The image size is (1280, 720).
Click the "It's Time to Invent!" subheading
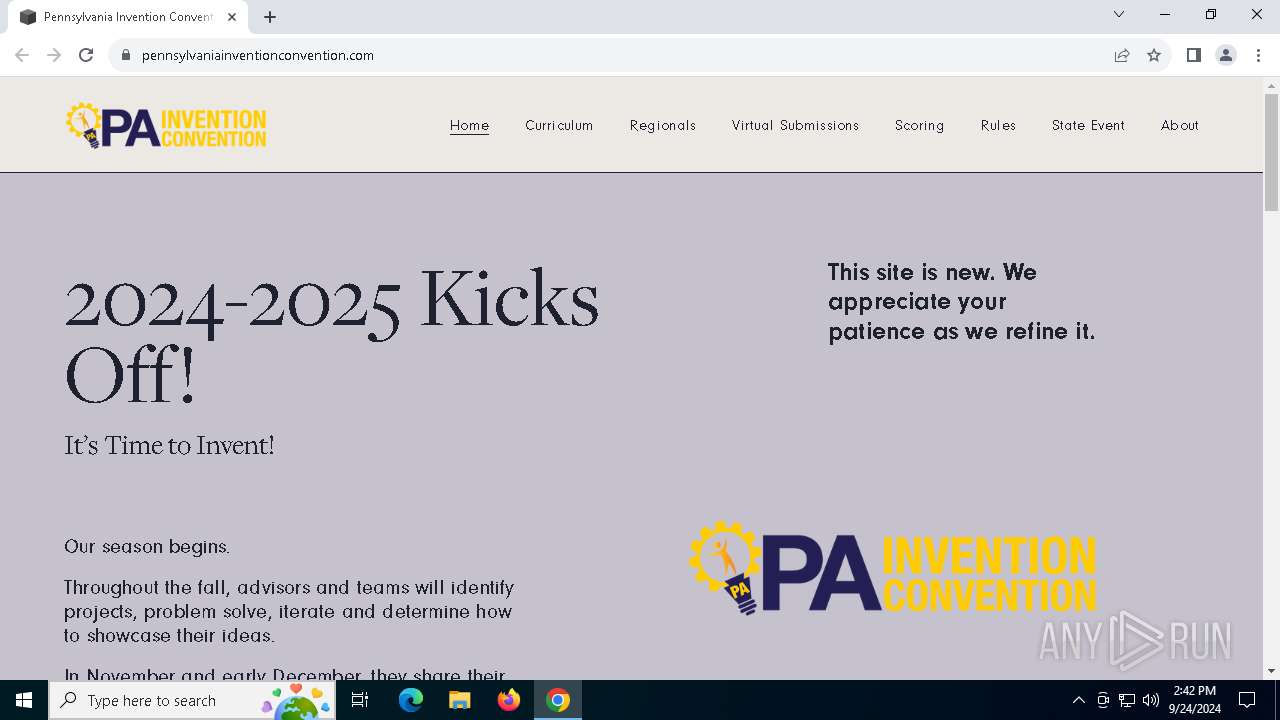coord(169,445)
